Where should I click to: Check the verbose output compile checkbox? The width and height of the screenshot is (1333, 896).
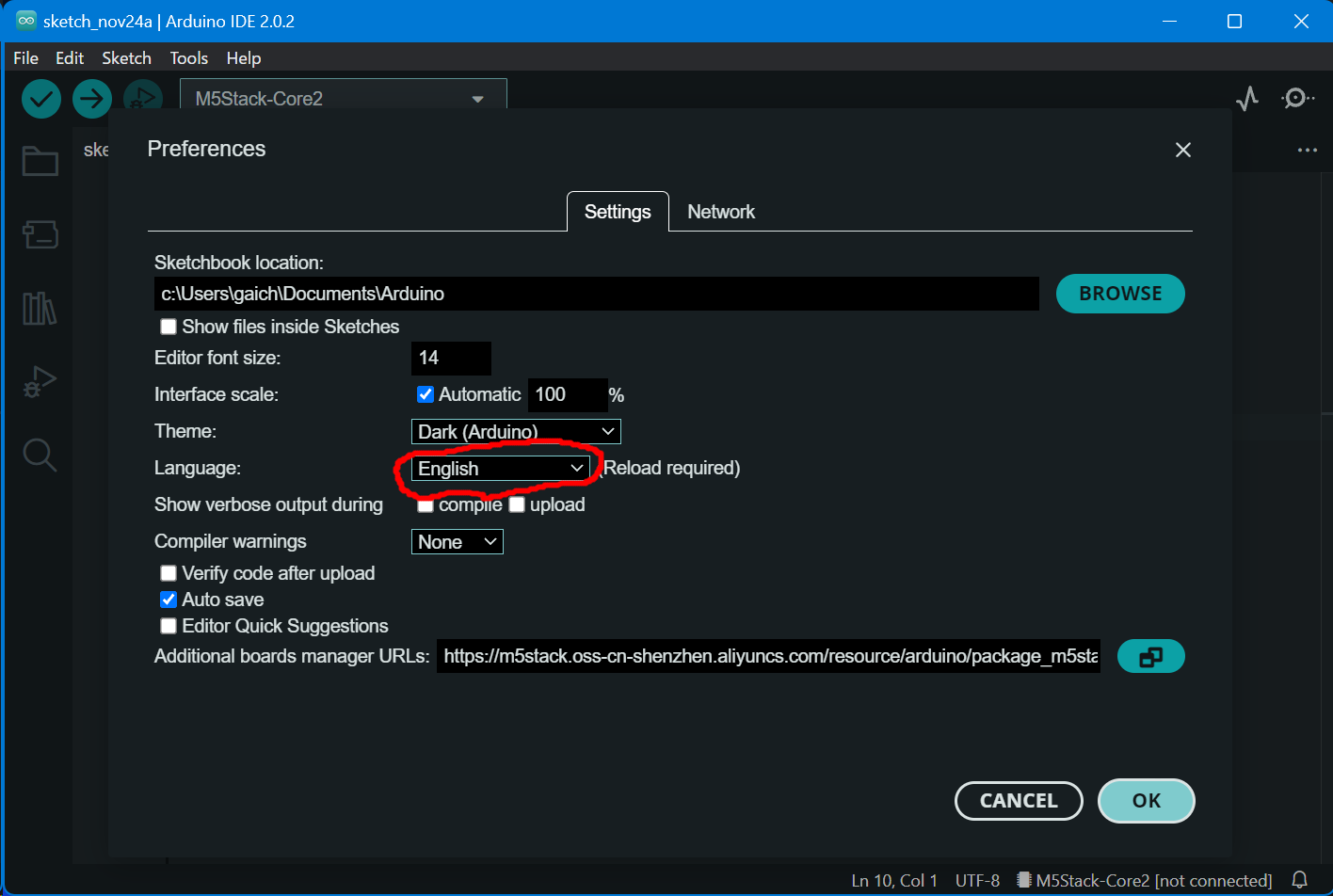coord(426,504)
